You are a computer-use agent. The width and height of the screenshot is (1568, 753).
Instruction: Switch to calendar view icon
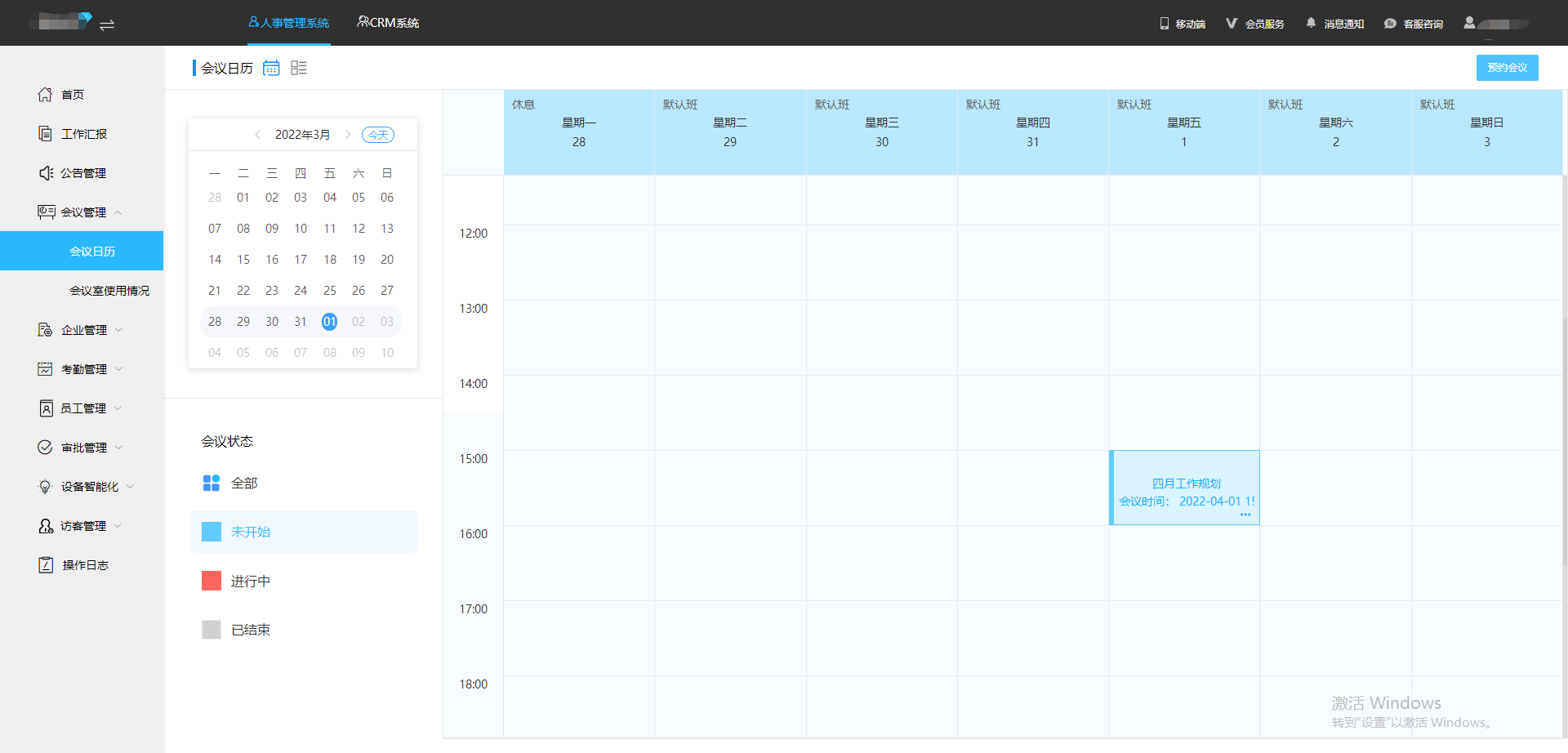(271, 68)
